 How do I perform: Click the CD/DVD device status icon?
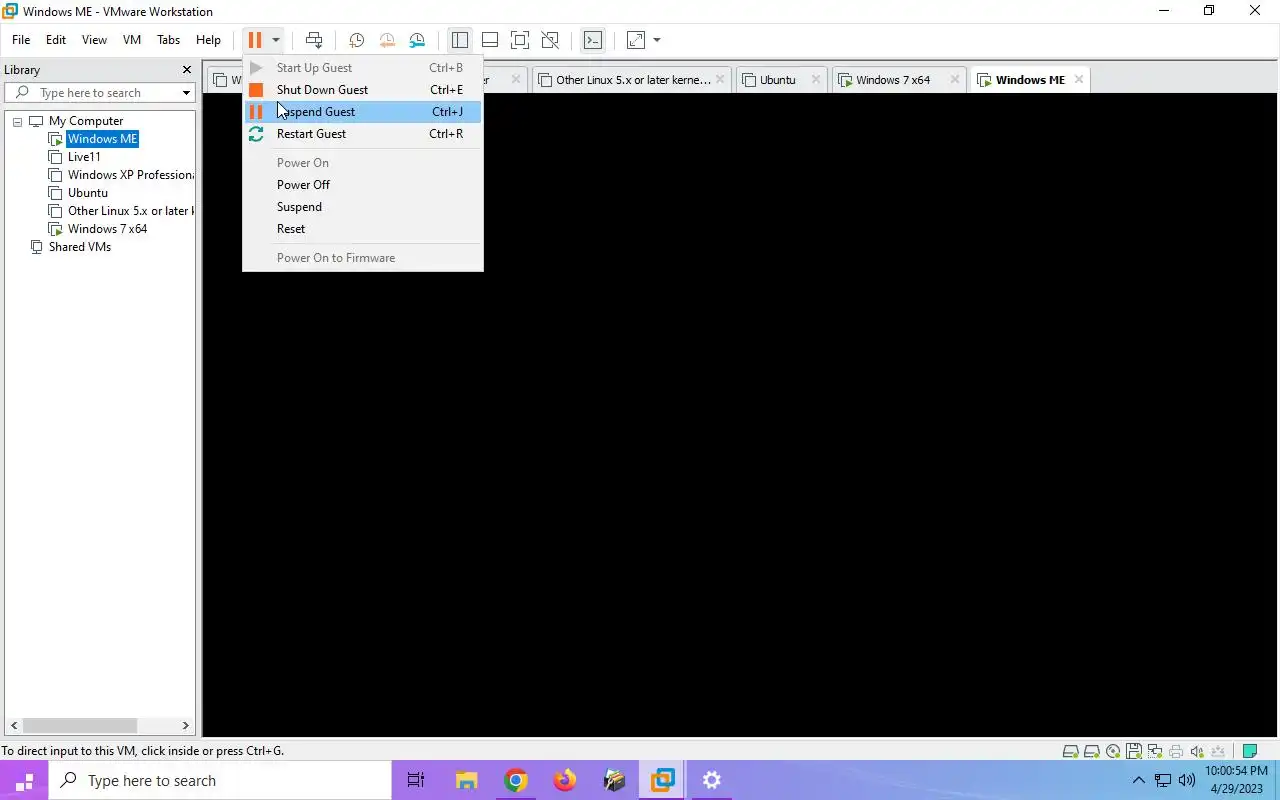click(1112, 751)
